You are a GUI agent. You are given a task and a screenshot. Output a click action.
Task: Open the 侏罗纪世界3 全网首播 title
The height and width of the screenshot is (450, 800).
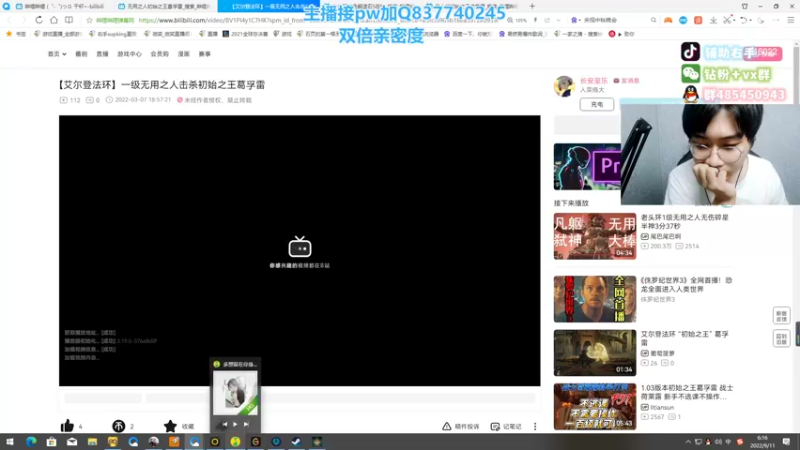pyautogui.click(x=686, y=284)
